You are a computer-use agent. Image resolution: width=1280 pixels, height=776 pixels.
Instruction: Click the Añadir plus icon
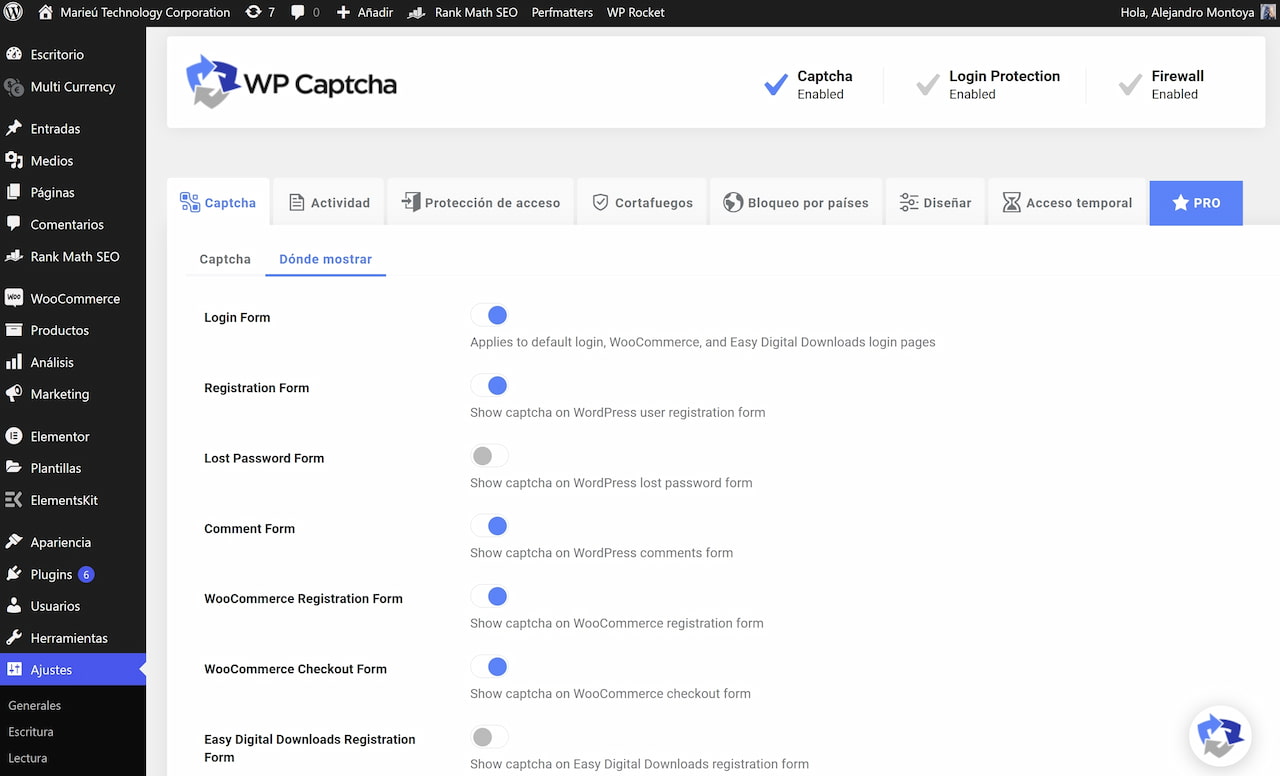[343, 12]
